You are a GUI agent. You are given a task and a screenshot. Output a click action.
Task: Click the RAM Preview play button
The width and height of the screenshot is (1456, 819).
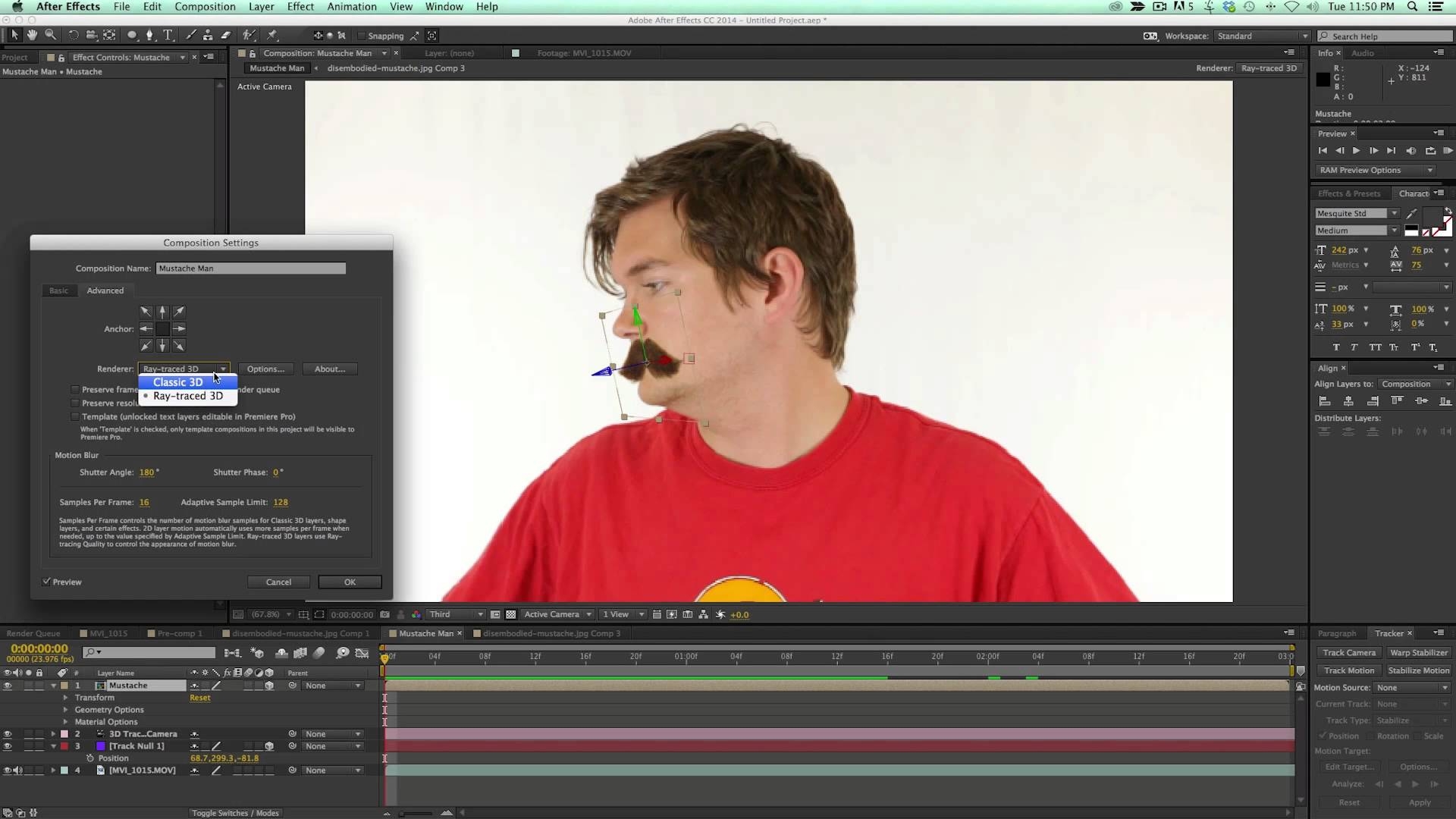[x=1450, y=150]
